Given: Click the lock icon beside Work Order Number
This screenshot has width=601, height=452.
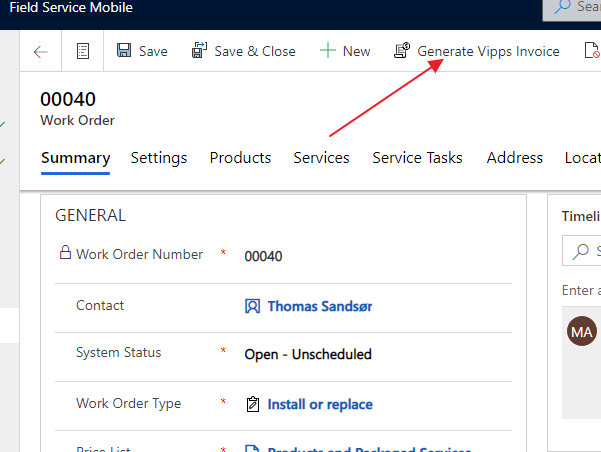Looking at the screenshot, I should point(65,253).
